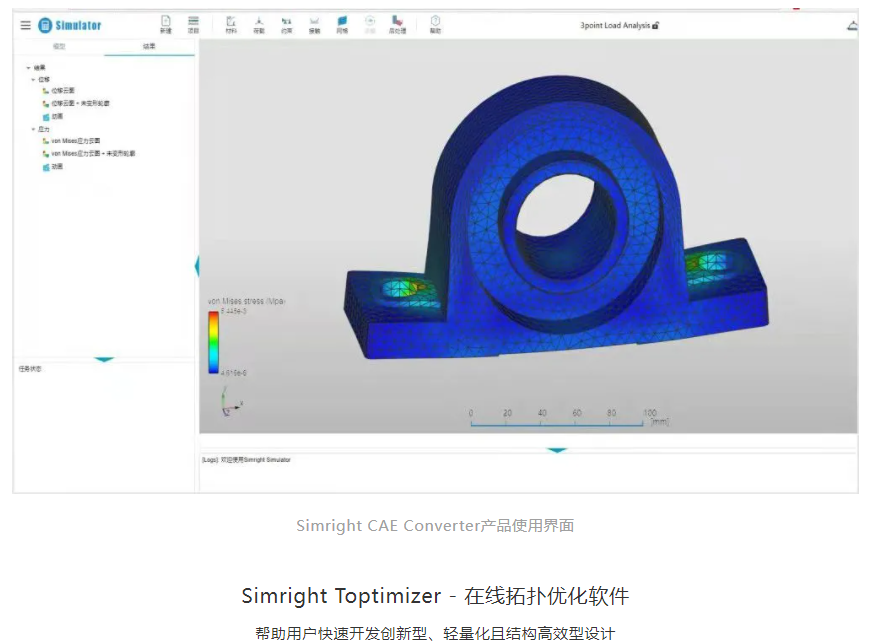Open the 项目 (Project) list icon
The width and height of the screenshot is (889, 644).
point(193,24)
